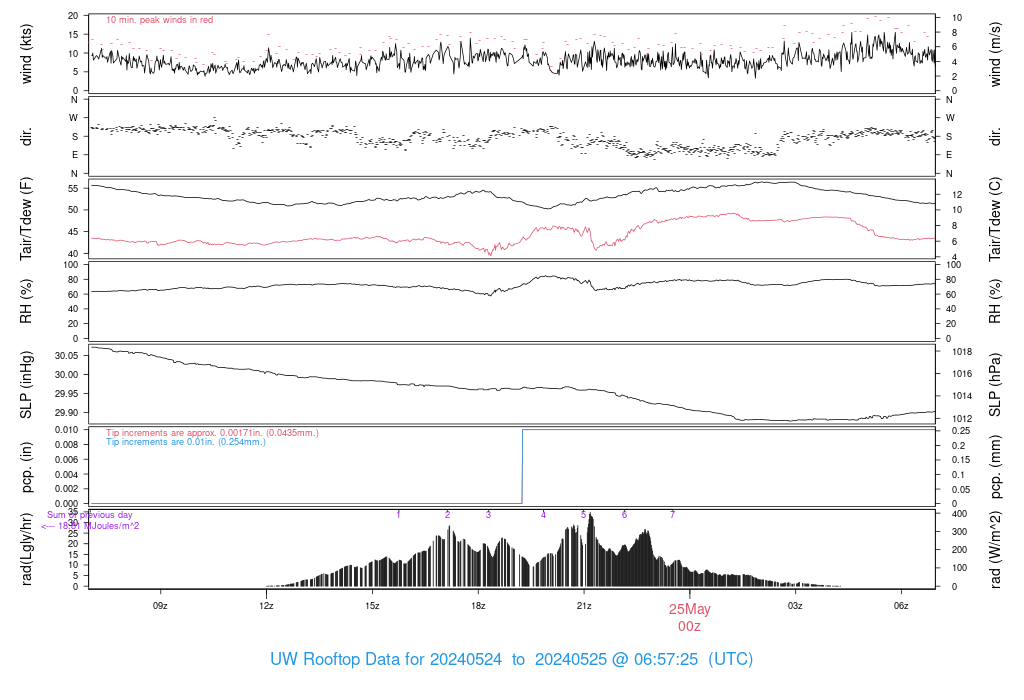Click the '29.90' SLP tick value
Image resolution: width=1024 pixels, height=700 pixels.
67,413
